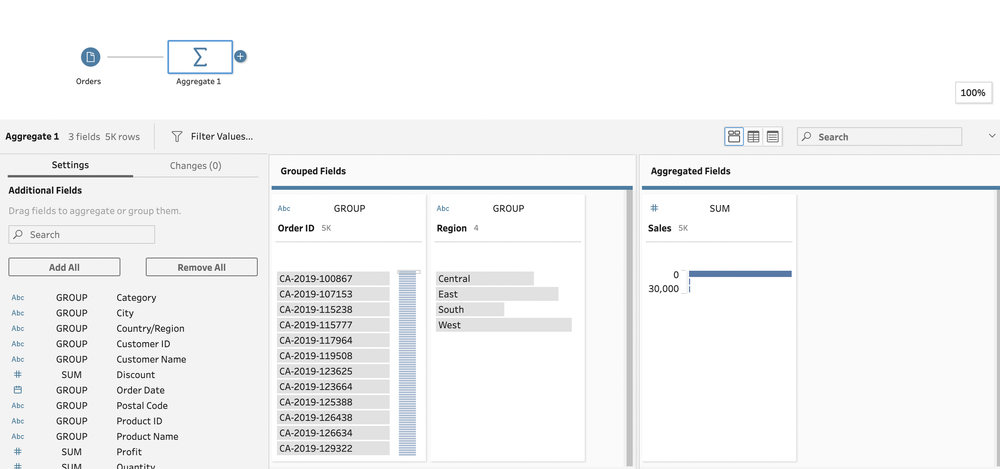This screenshot has height=469, width=1000.
Task: Click the magnifier icon in the toolbar search
Action: click(x=807, y=137)
